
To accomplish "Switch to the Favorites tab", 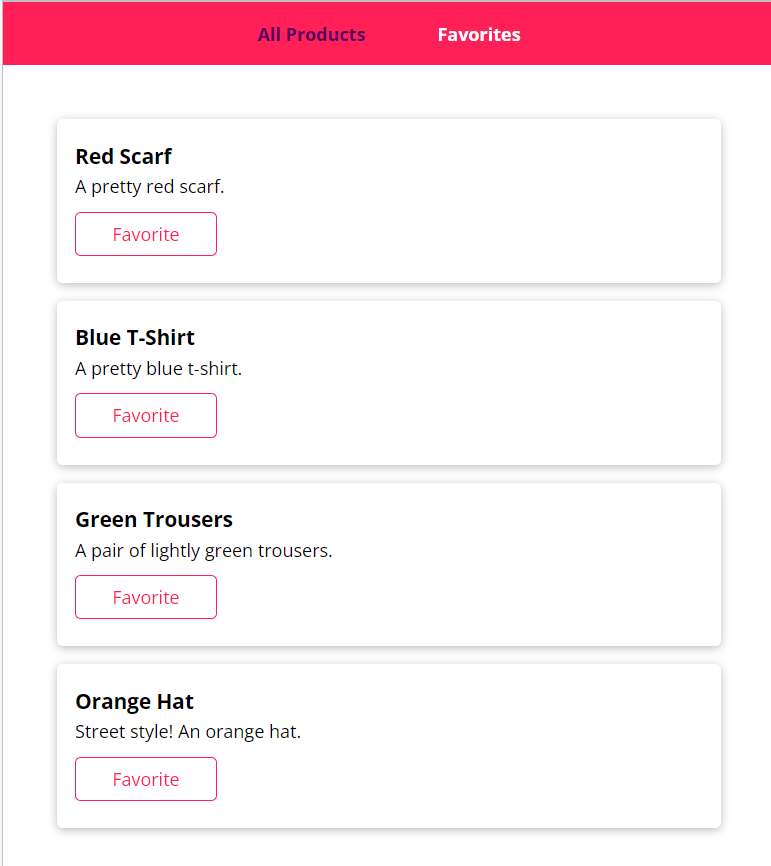I will tap(479, 34).
